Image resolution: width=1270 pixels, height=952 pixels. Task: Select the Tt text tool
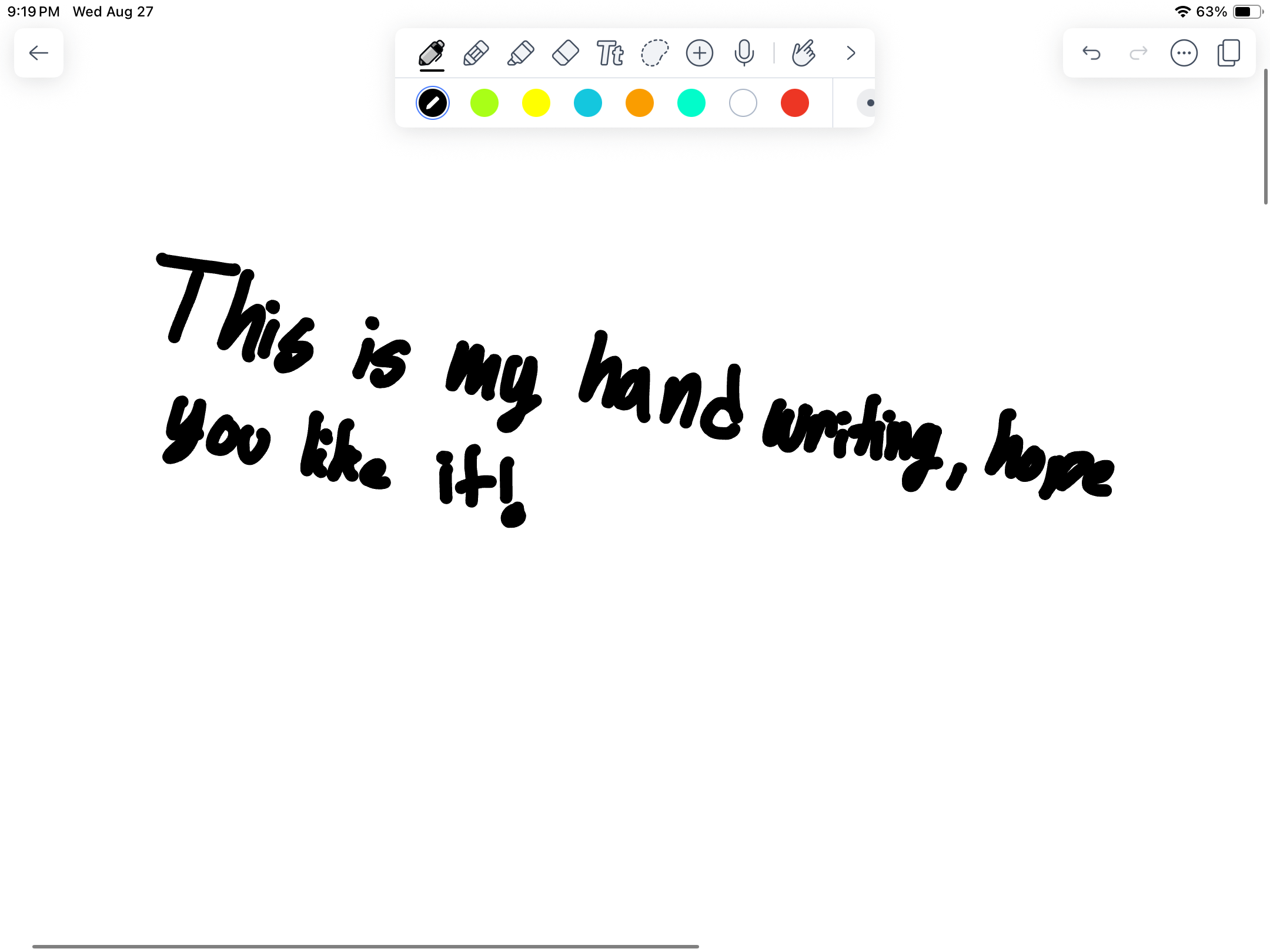point(610,53)
